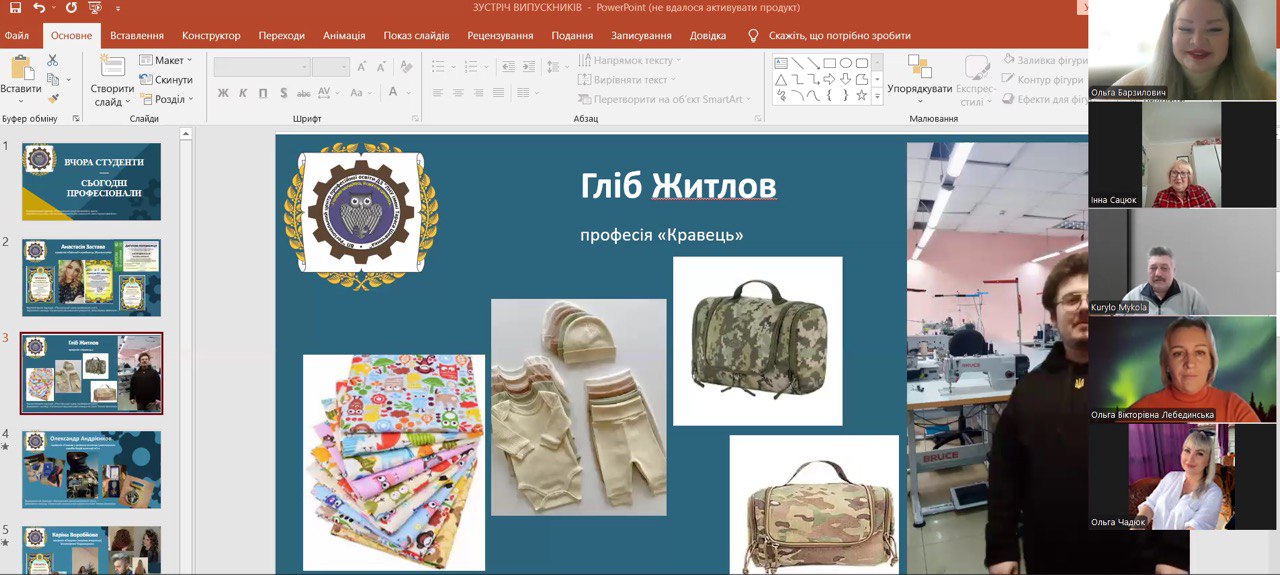Open Заливка фігури shape fill color

1044,60
